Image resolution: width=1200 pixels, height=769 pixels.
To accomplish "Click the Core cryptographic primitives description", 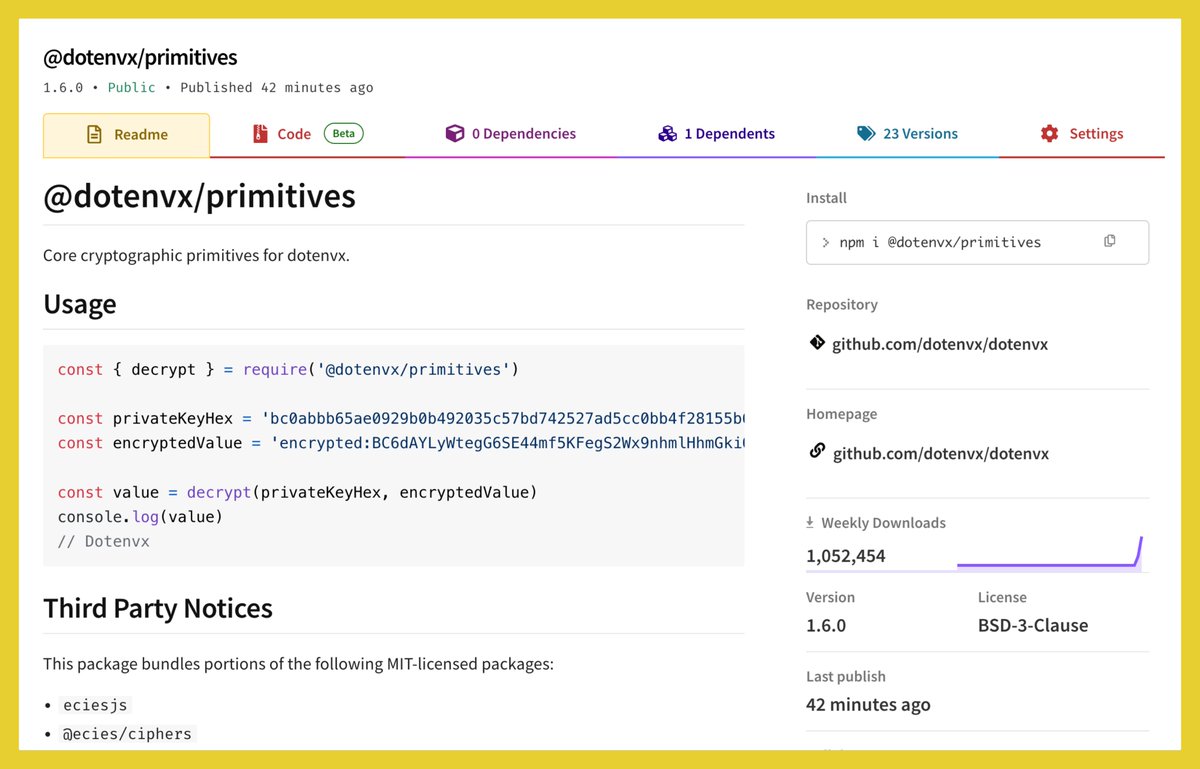I will (196, 256).
